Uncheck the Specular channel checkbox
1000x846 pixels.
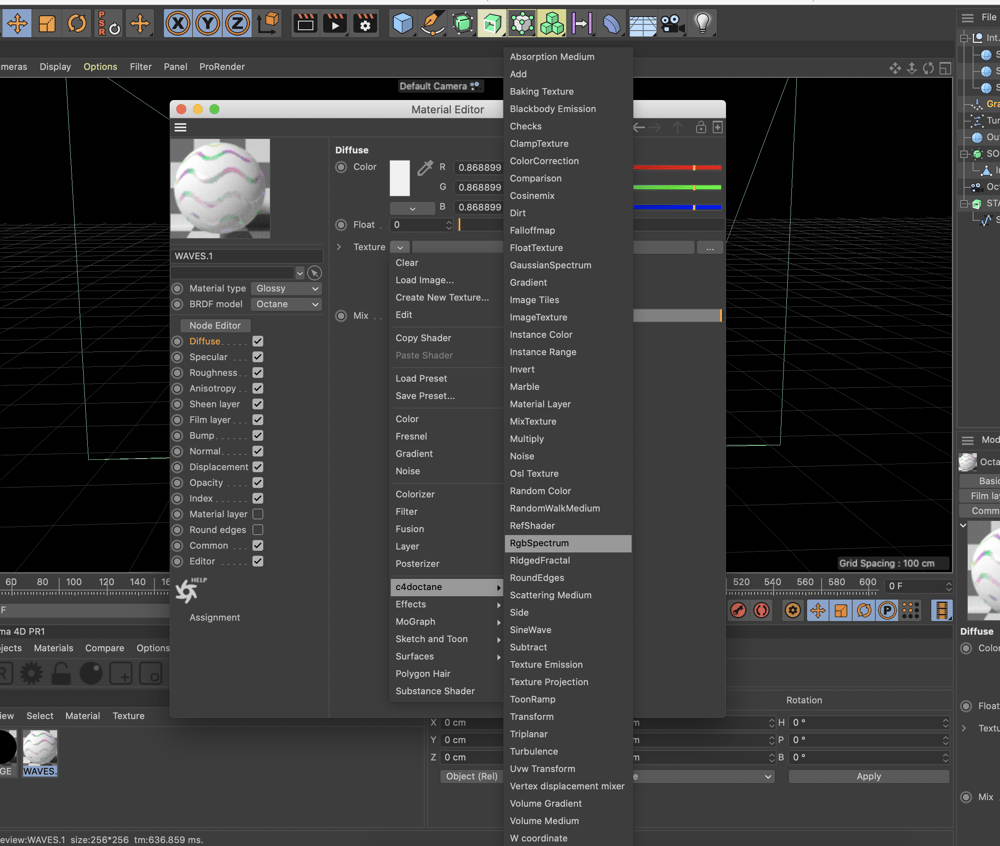(258, 357)
